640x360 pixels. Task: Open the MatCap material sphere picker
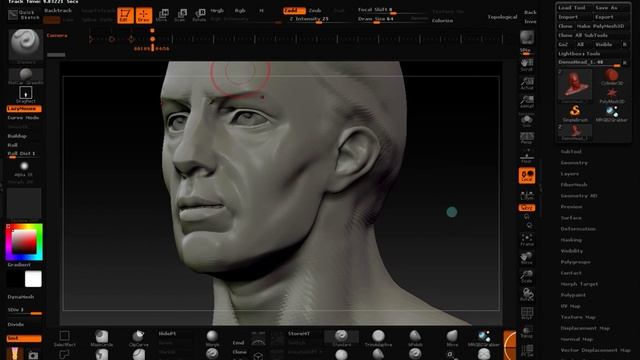click(25, 76)
